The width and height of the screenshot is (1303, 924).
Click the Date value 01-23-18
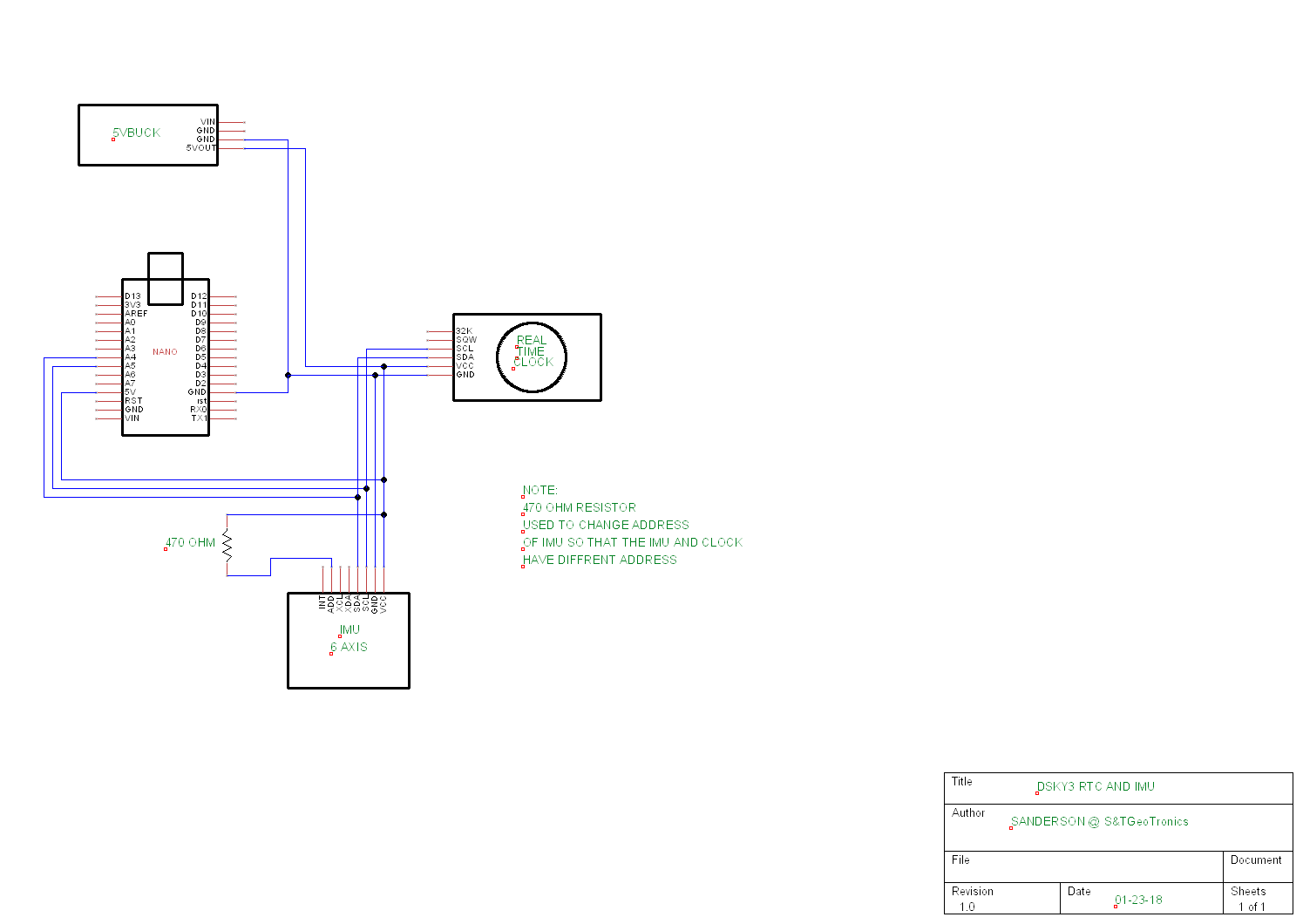tap(1139, 900)
